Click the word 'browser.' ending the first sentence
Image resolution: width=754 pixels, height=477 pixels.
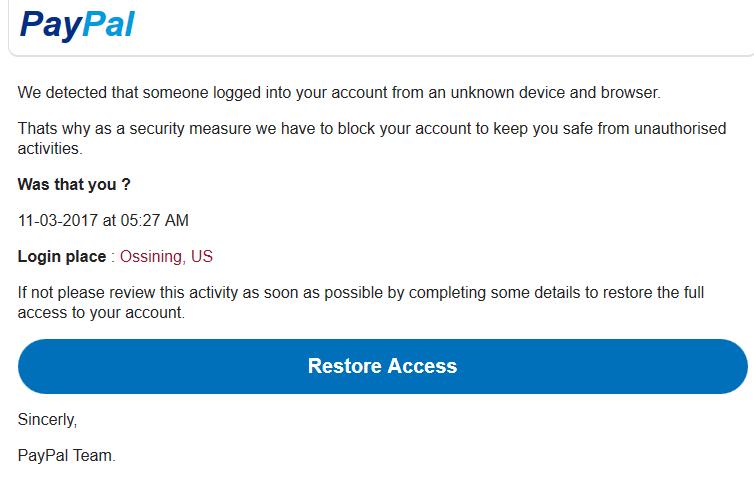631,92
